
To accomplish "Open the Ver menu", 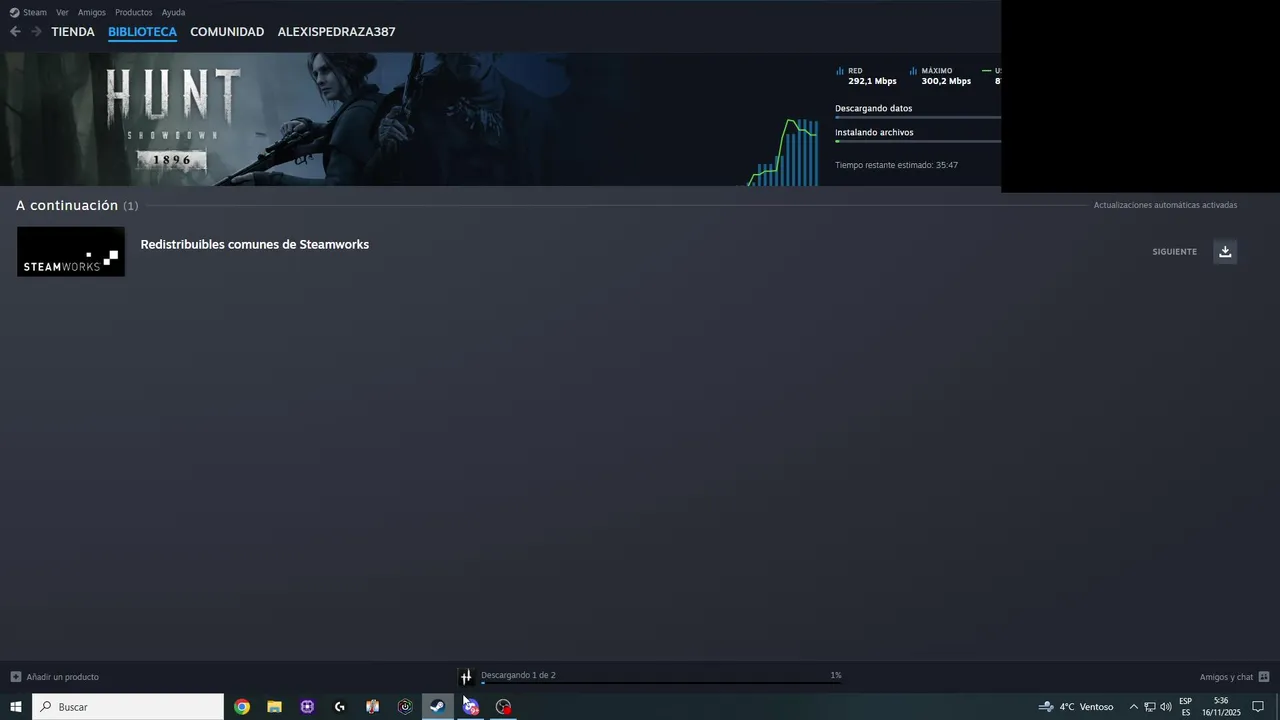I will (x=62, y=12).
